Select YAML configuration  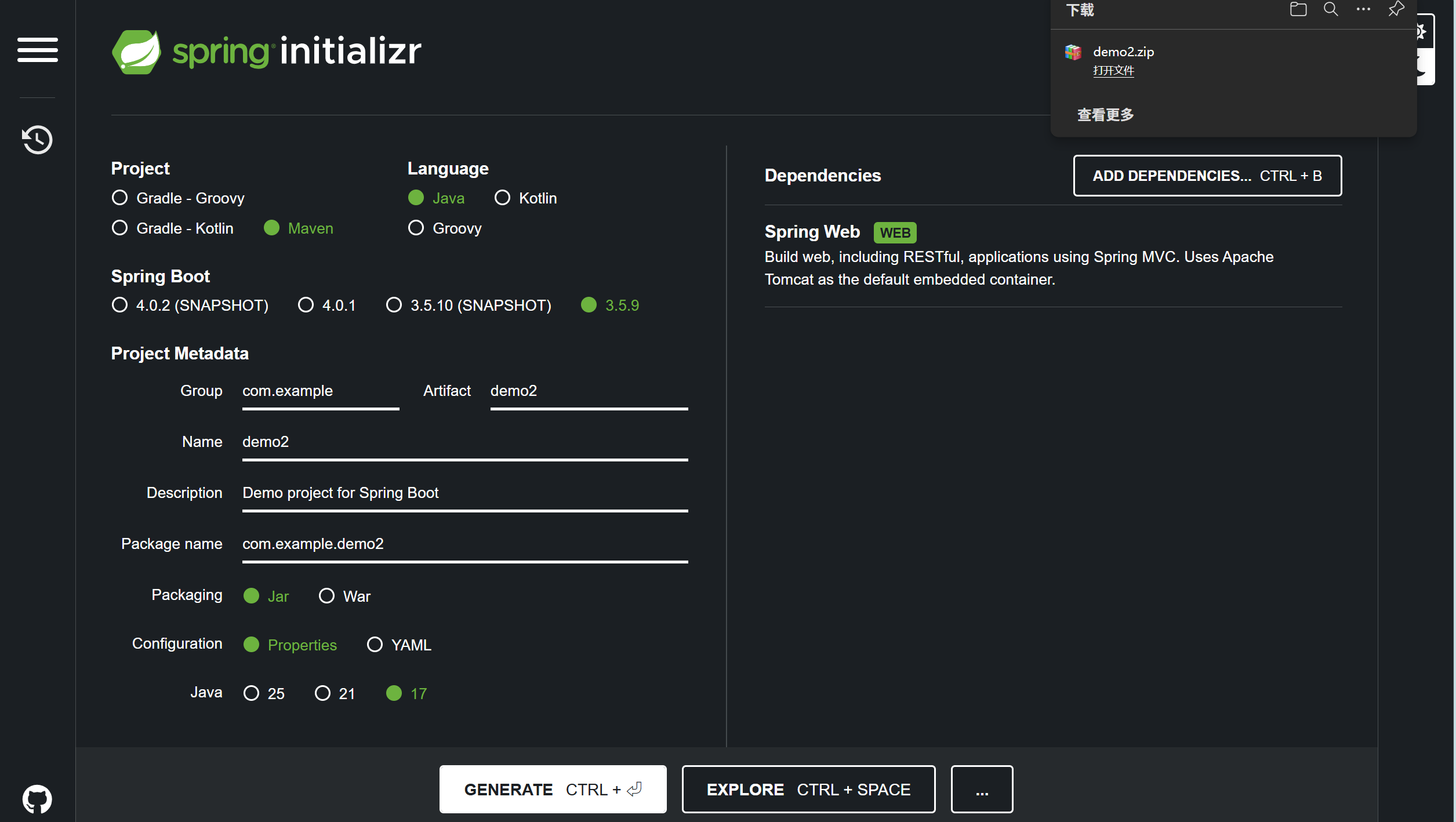click(375, 645)
